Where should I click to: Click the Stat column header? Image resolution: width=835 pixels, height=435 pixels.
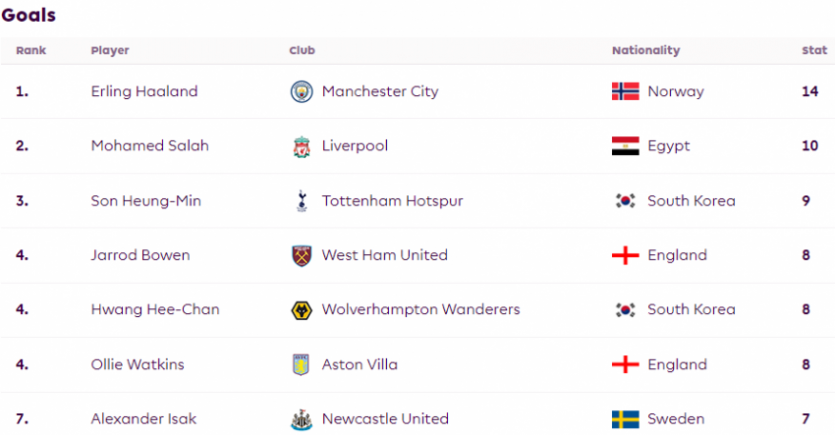point(813,50)
